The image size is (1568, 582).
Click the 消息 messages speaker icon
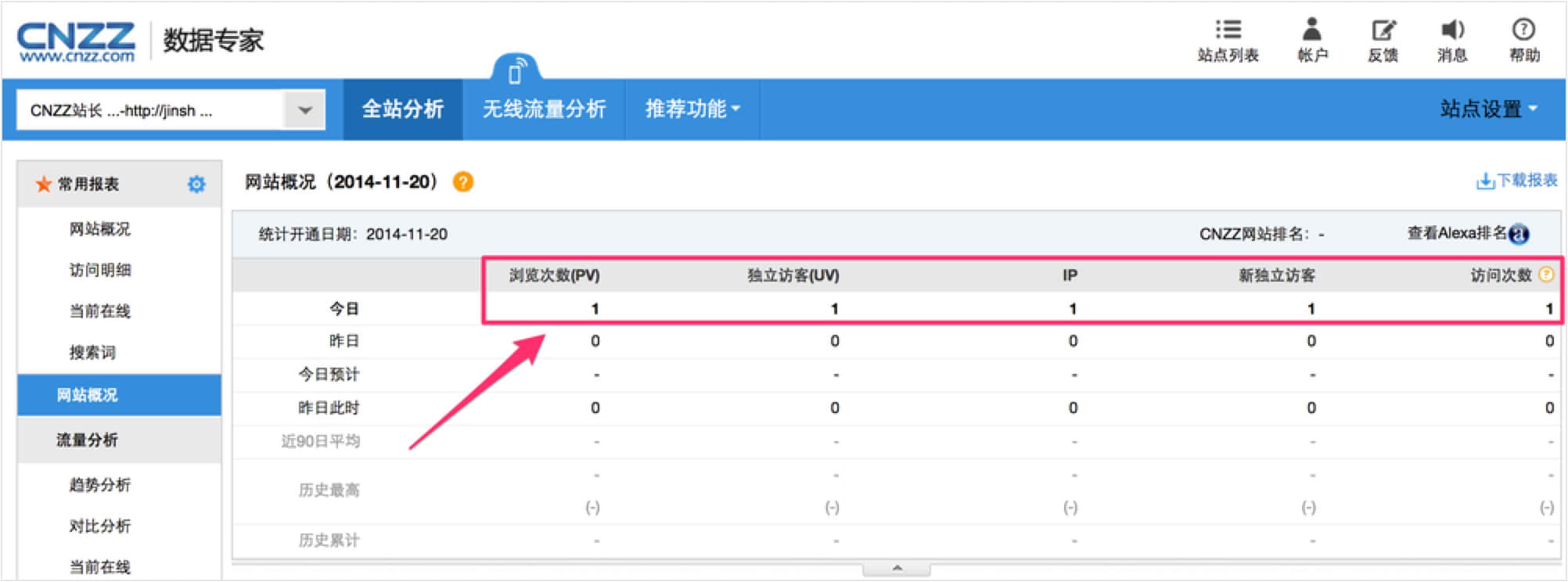[1452, 31]
